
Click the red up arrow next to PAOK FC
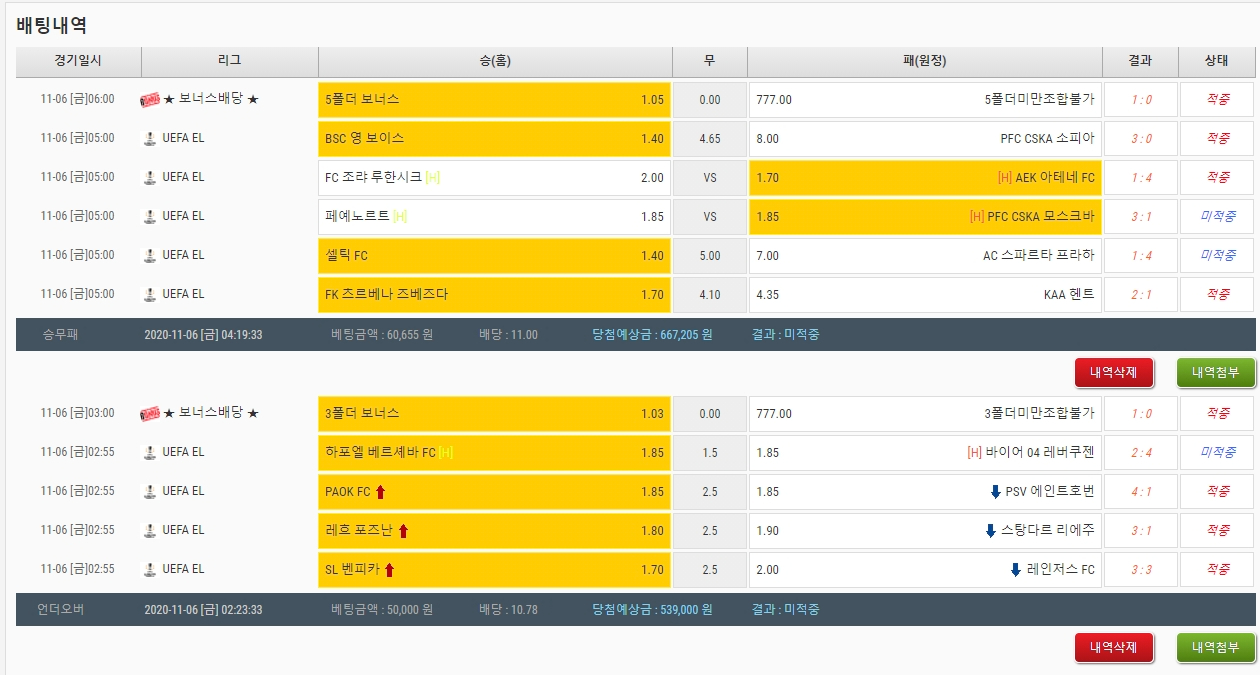pyautogui.click(x=381, y=491)
